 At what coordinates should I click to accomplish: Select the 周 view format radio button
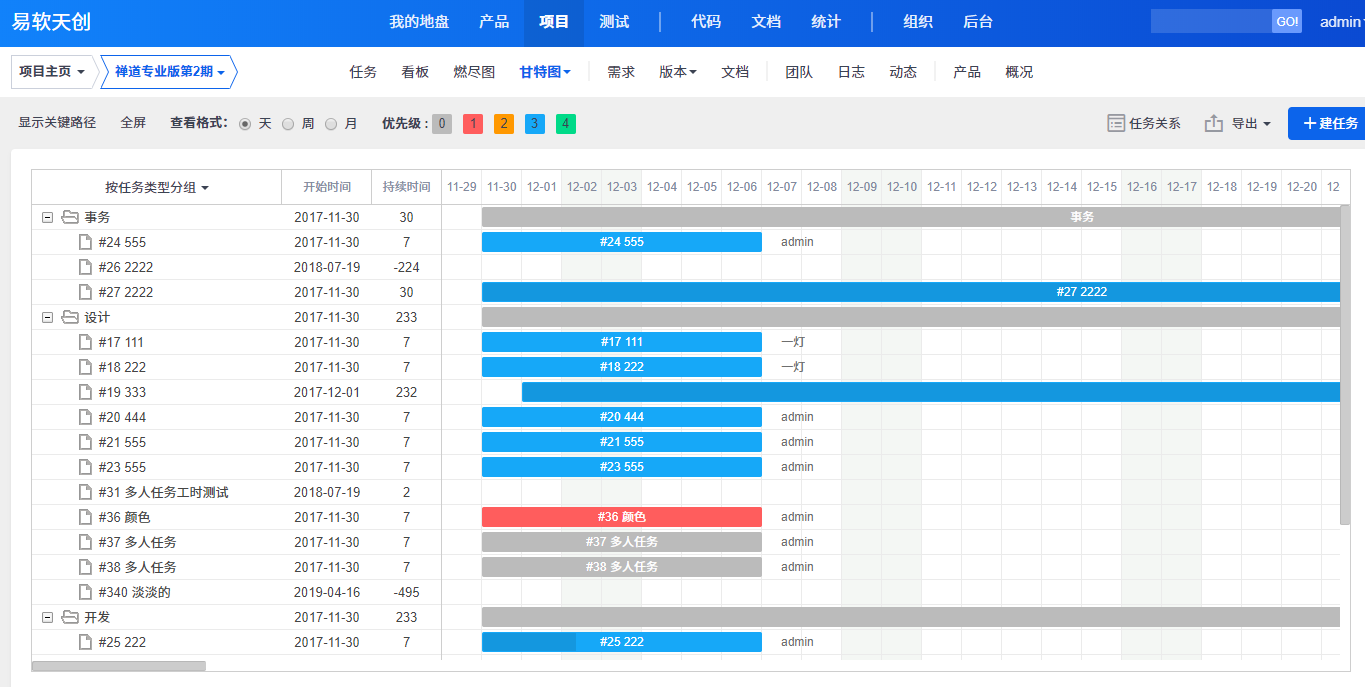pos(288,124)
